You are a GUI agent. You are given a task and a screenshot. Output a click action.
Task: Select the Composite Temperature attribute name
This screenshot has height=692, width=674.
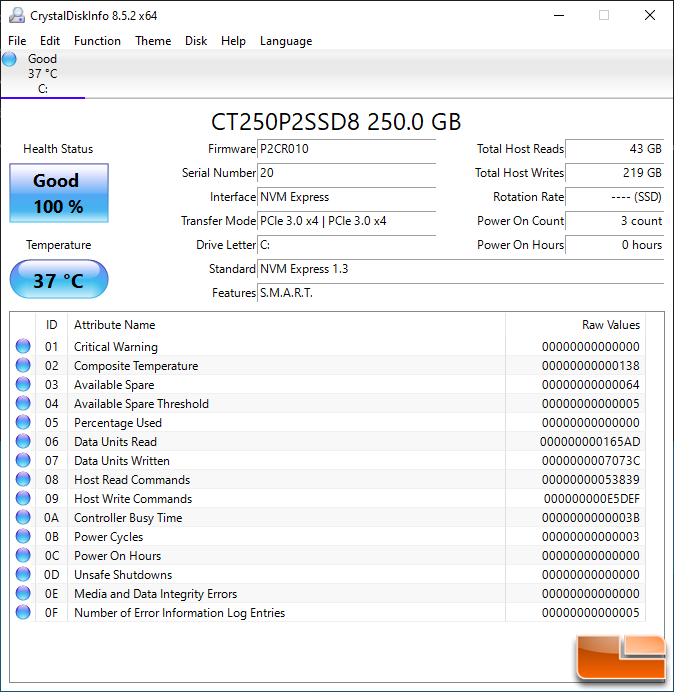[136, 366]
